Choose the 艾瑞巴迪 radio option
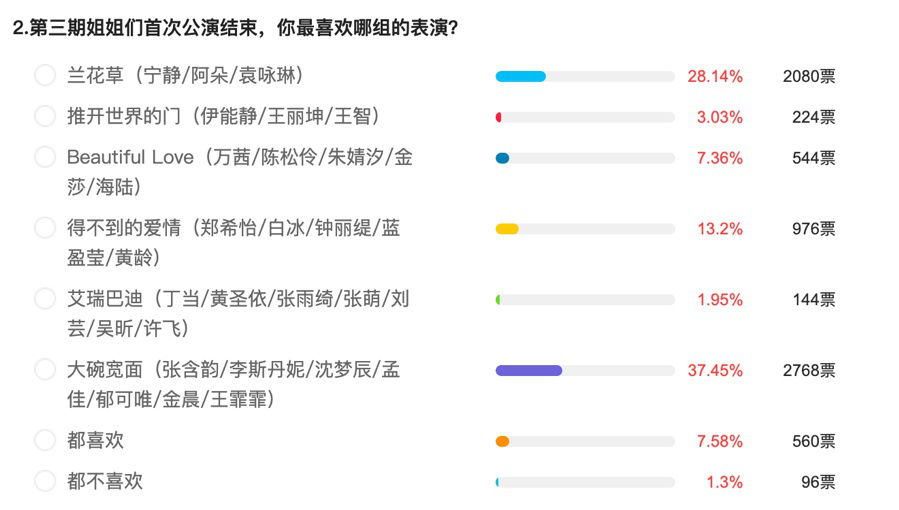 (x=45, y=299)
